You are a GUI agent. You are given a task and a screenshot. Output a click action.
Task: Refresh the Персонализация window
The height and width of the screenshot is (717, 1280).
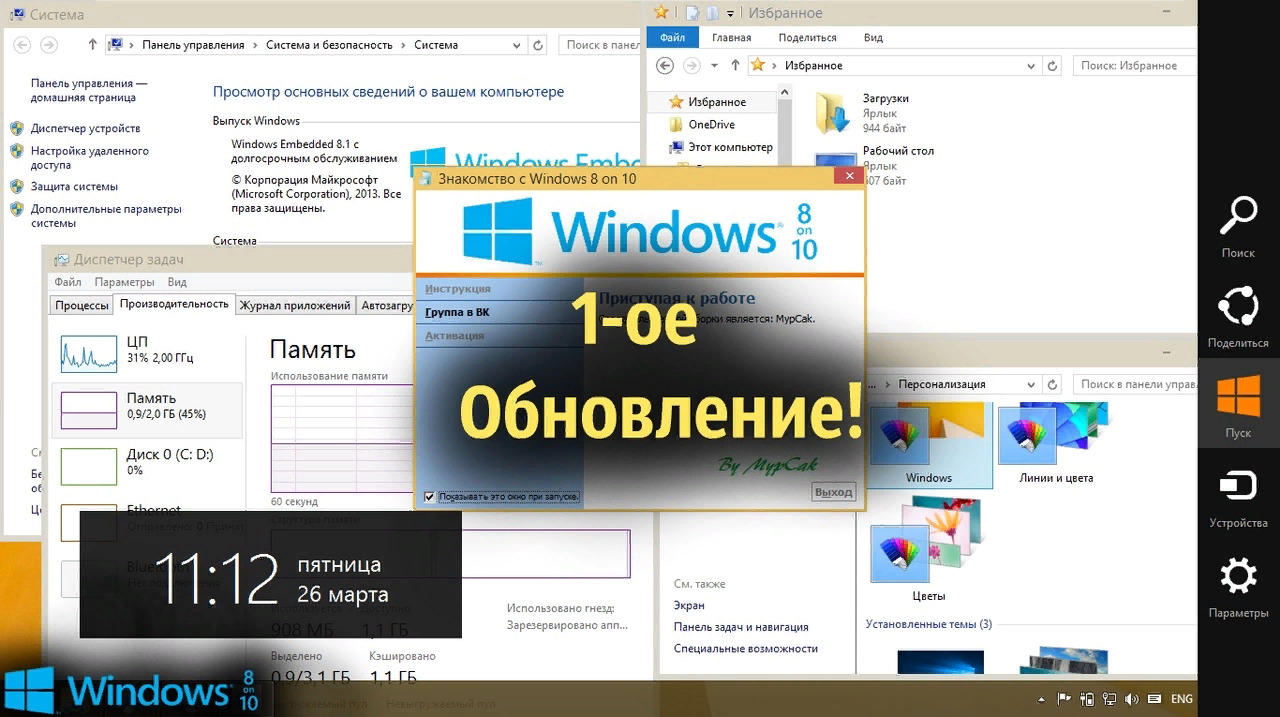coord(1052,384)
